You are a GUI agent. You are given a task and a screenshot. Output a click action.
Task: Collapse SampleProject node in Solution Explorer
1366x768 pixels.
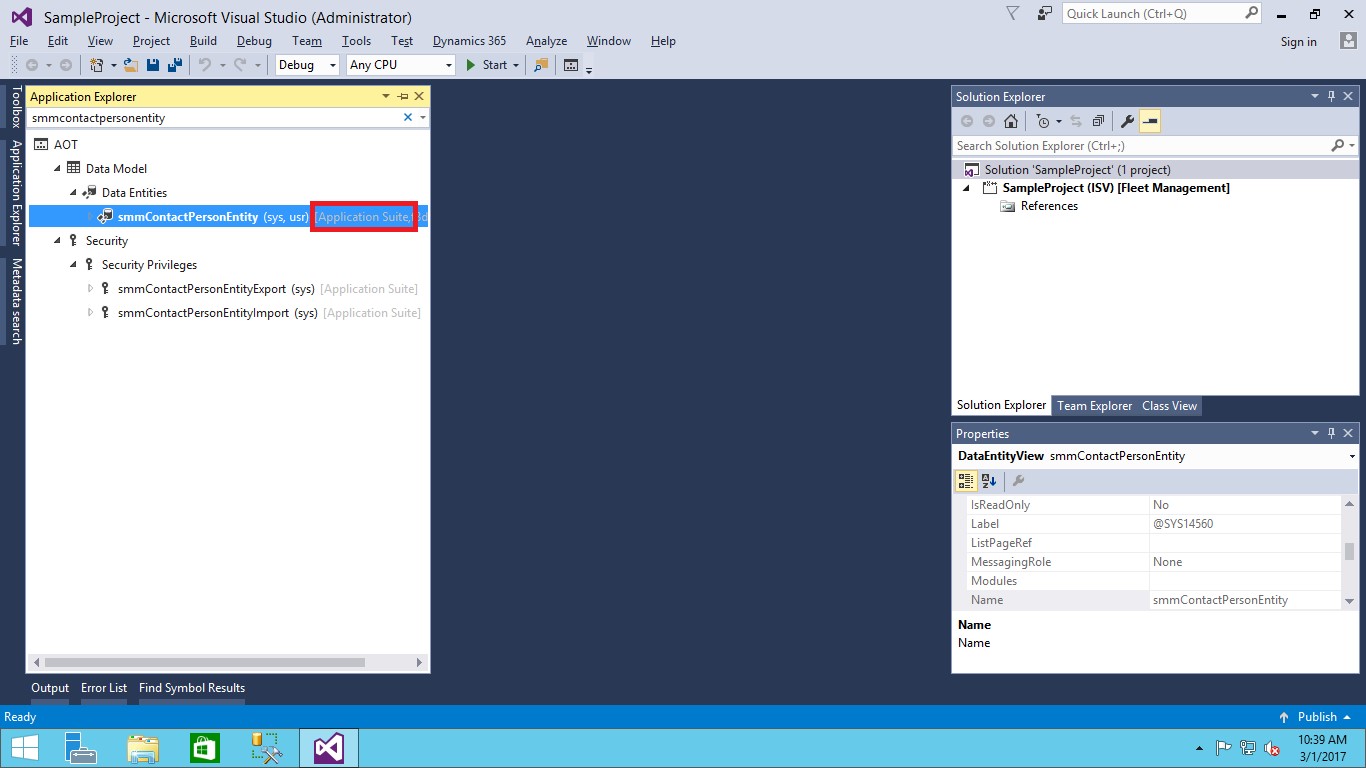point(966,188)
